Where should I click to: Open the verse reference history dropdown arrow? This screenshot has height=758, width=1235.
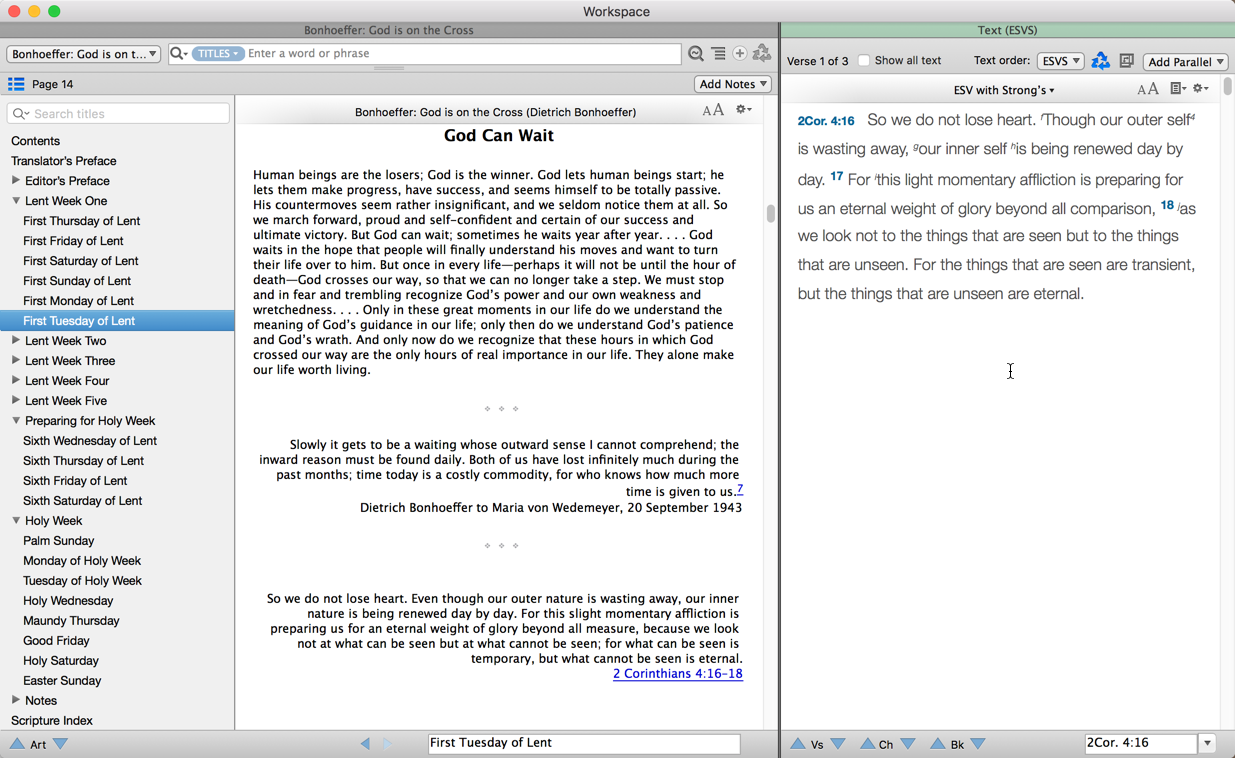1208,743
